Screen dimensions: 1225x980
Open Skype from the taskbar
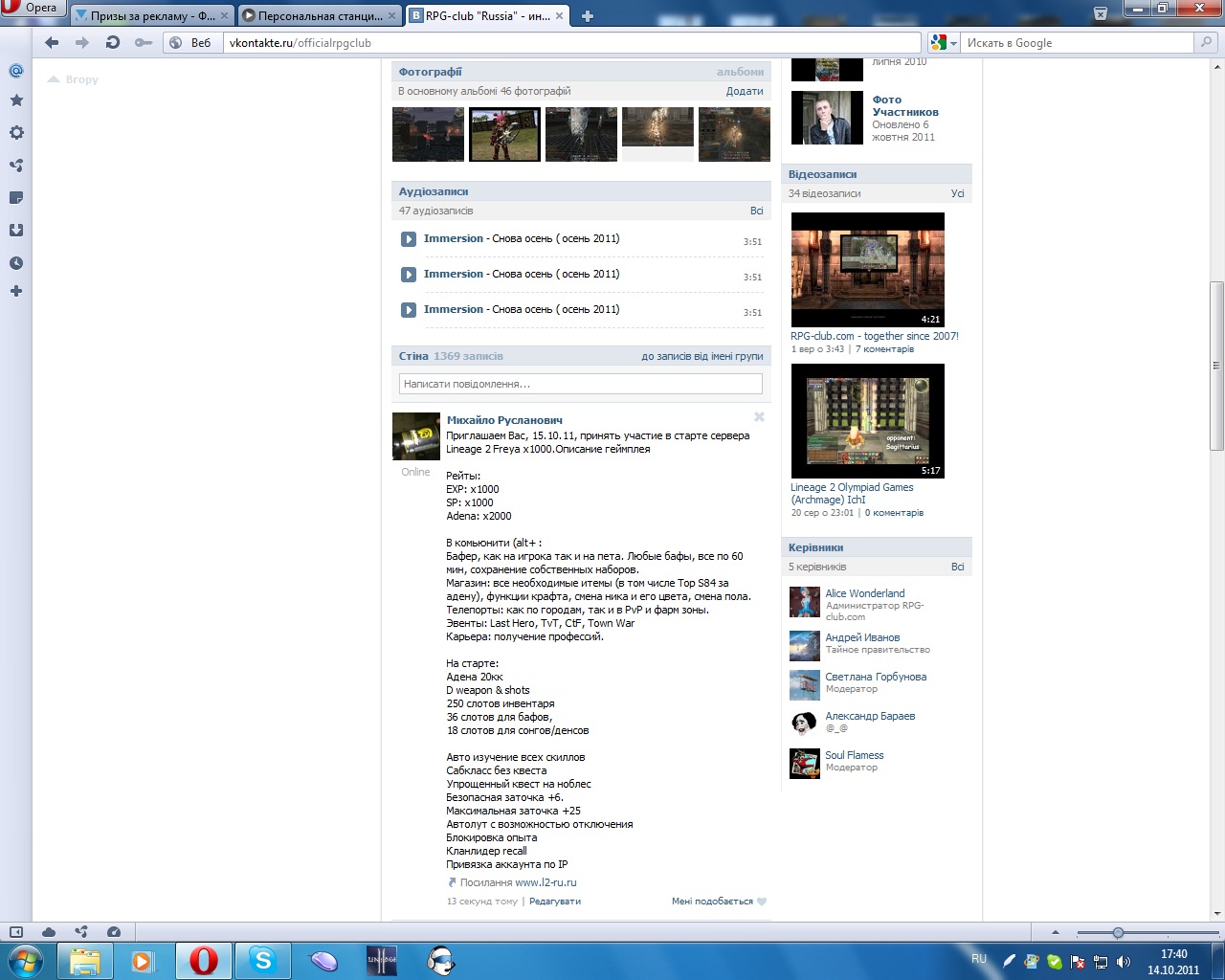pos(262,960)
